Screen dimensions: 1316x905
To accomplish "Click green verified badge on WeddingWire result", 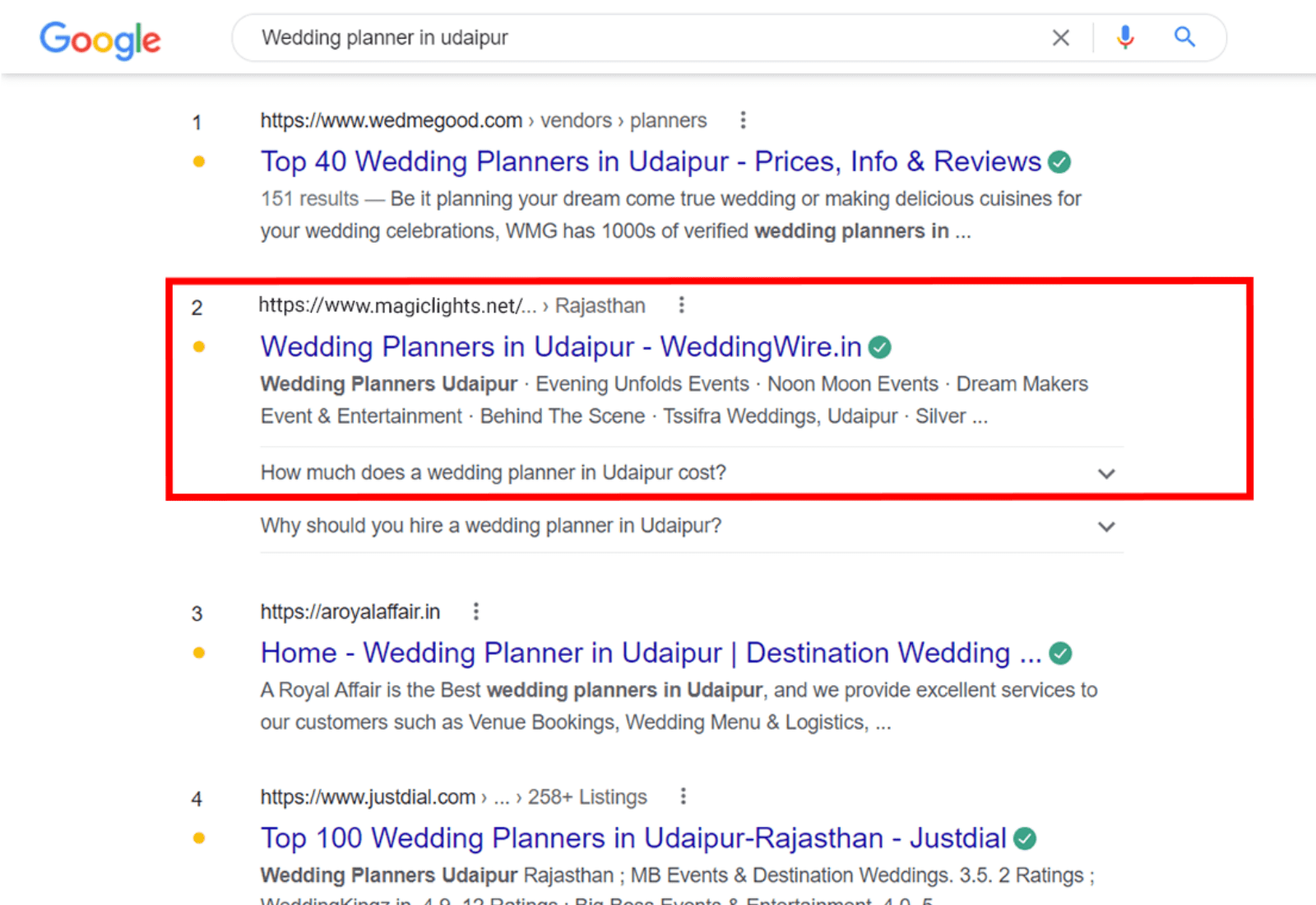I will [x=880, y=347].
